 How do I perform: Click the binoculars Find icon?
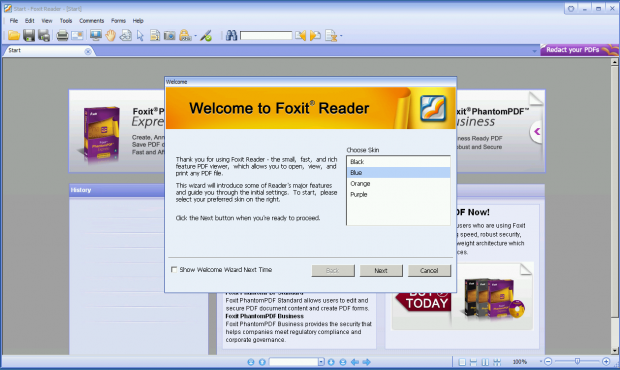pyautogui.click(x=231, y=36)
